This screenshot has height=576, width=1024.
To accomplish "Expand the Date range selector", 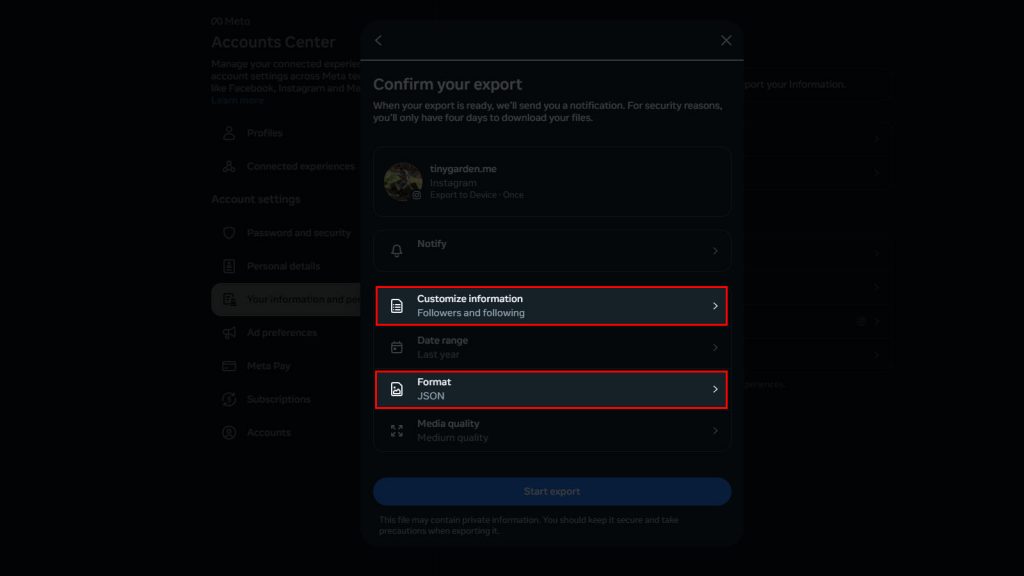I will [552, 347].
